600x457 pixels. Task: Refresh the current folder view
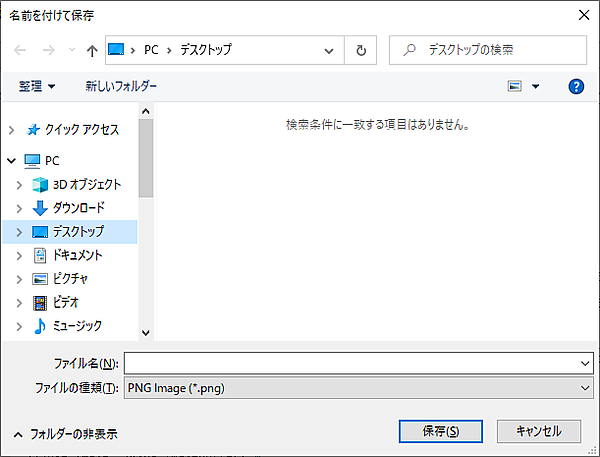click(360, 50)
